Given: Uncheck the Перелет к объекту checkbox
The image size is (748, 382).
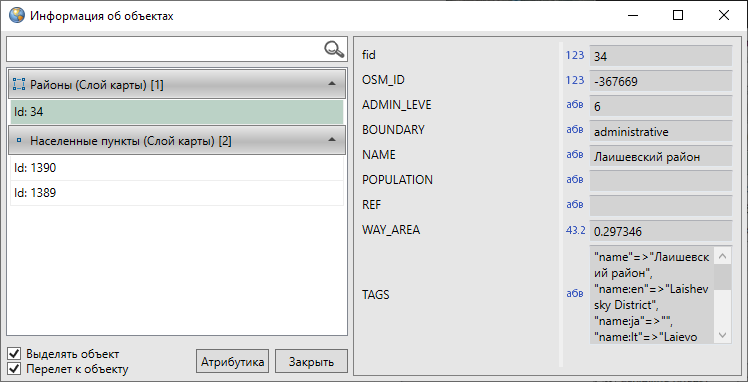Looking at the screenshot, I should coord(15,369).
